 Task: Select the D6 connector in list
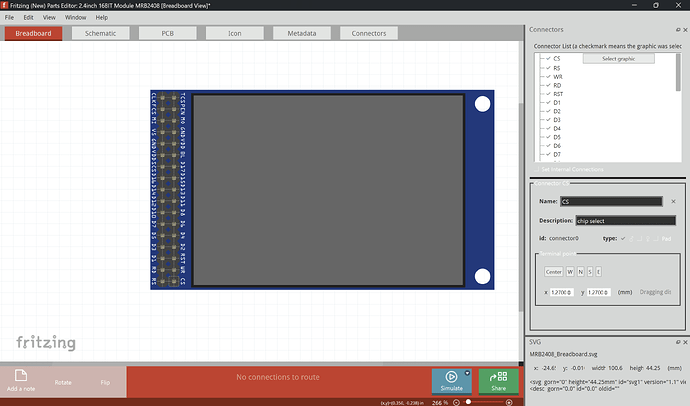point(557,146)
